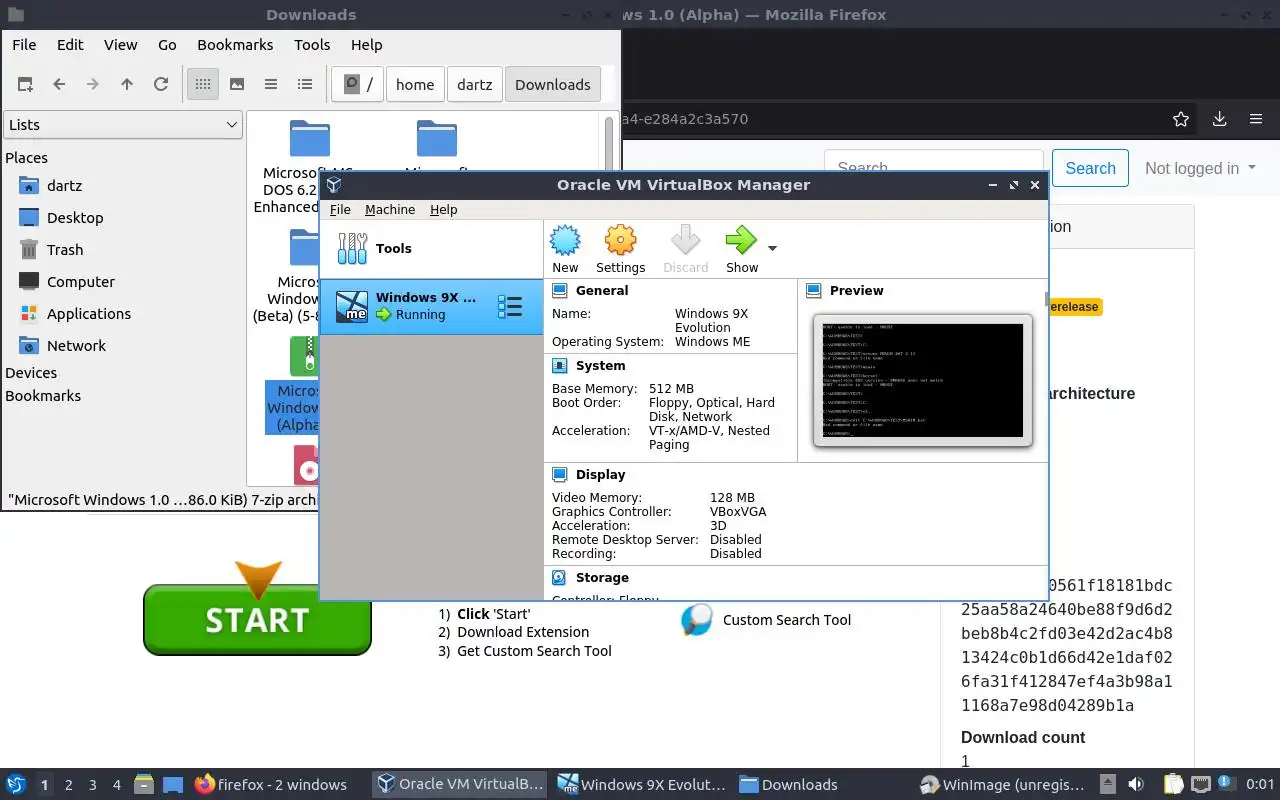
Task: Open the Show button dropdown arrow
Action: [772, 248]
